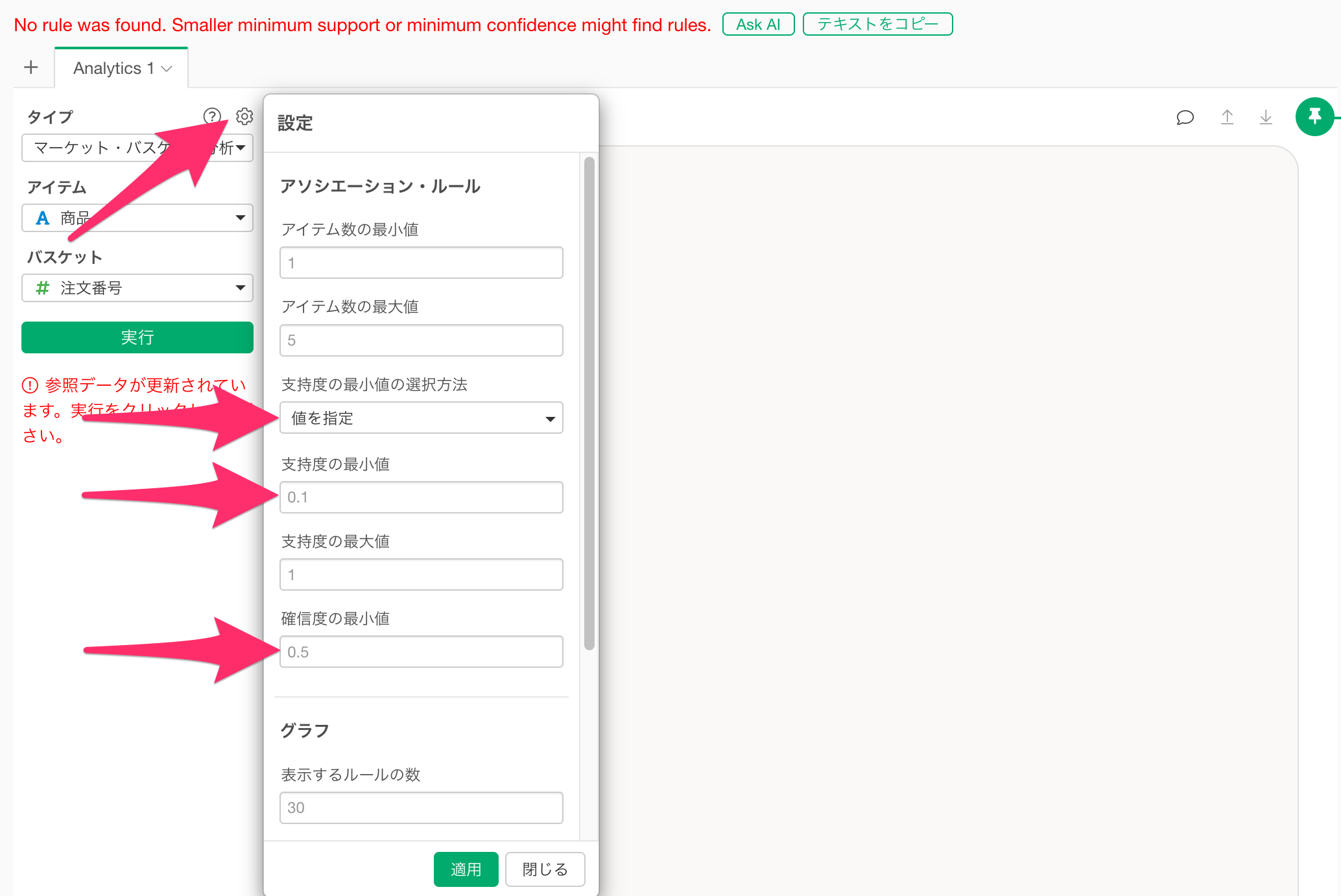Click the 支持度の最小値 input field
The height and width of the screenshot is (896, 1341).
pos(421,497)
